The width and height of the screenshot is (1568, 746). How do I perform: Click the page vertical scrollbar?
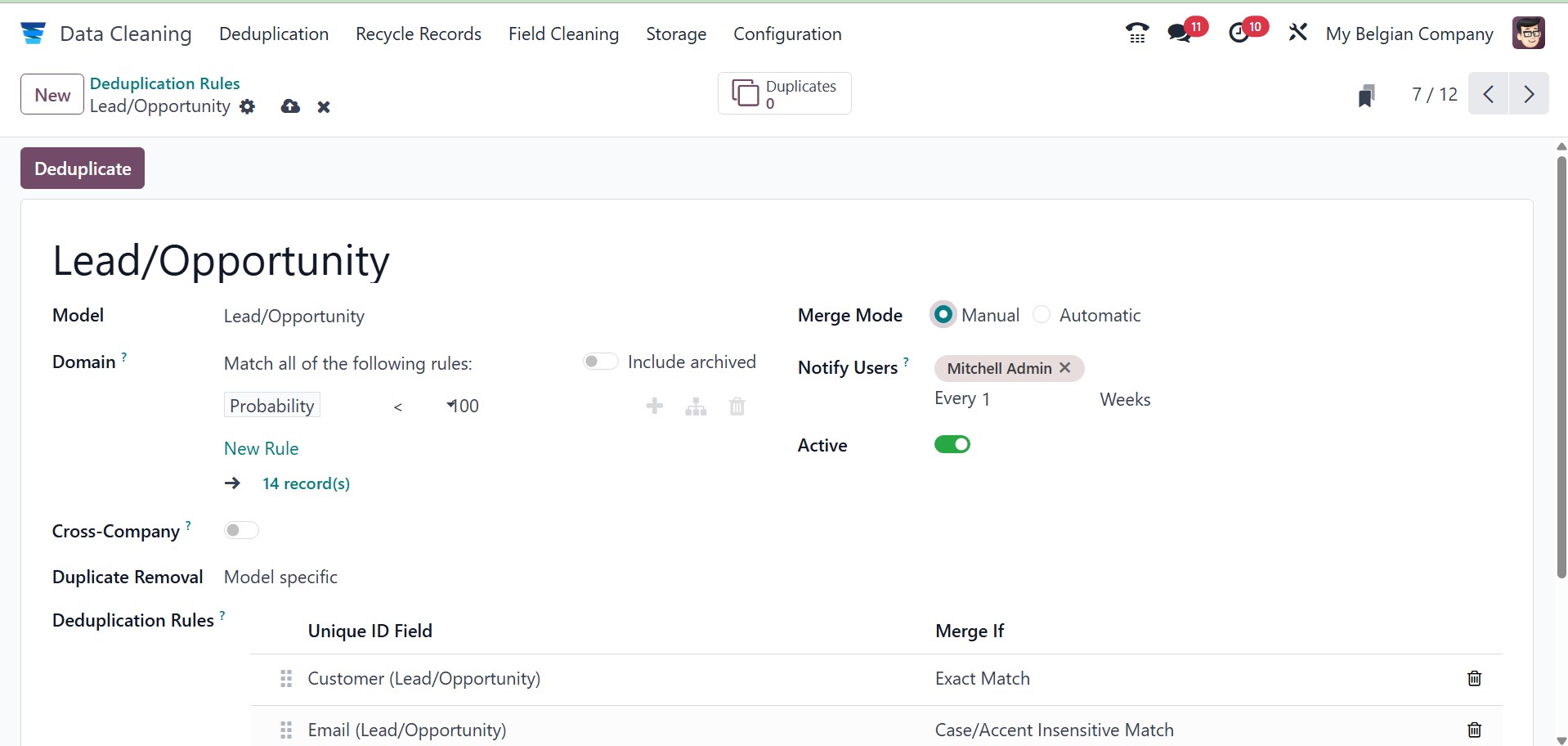pos(1561,368)
